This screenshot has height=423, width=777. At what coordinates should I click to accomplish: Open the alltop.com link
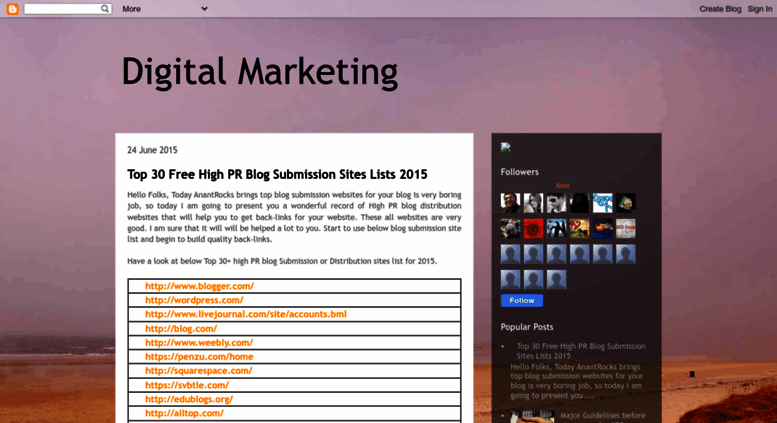184,413
